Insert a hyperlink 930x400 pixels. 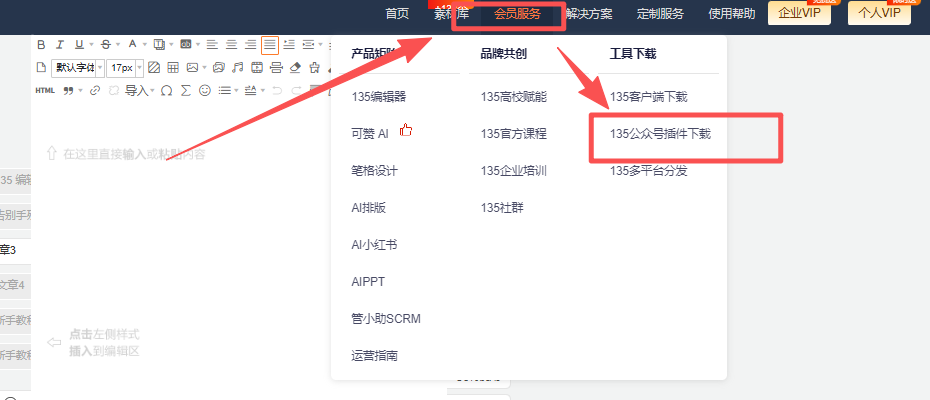[95, 90]
